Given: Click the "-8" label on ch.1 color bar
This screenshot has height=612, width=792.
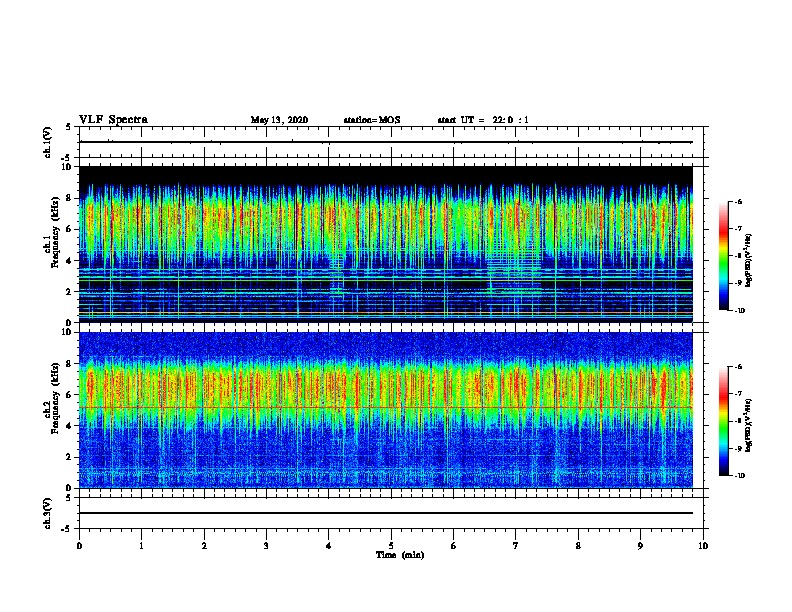Looking at the screenshot, I should coord(738,256).
